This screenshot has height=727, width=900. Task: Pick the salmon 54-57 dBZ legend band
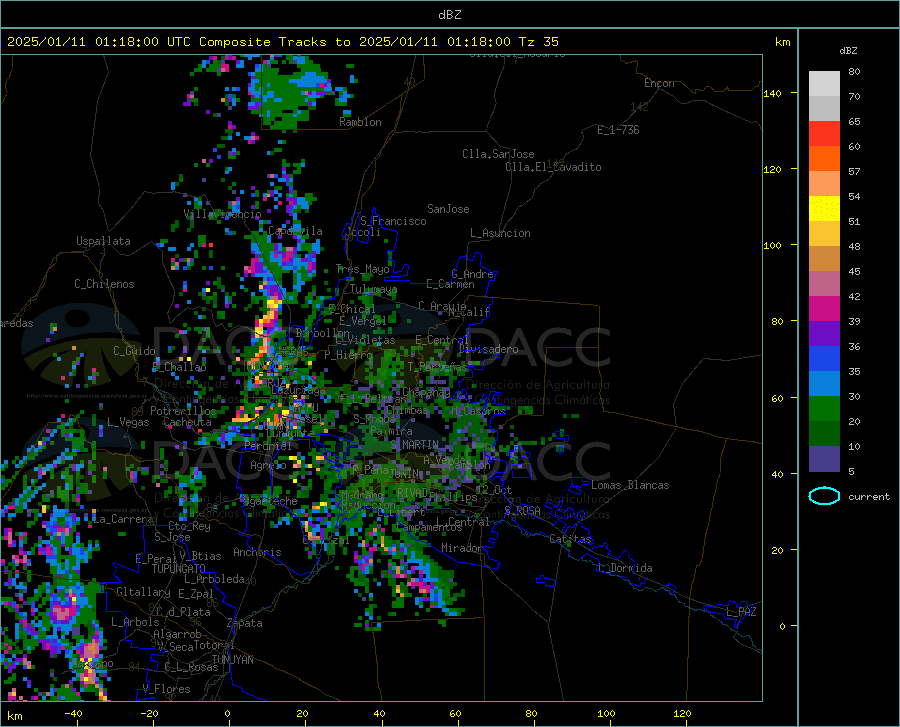(824, 184)
